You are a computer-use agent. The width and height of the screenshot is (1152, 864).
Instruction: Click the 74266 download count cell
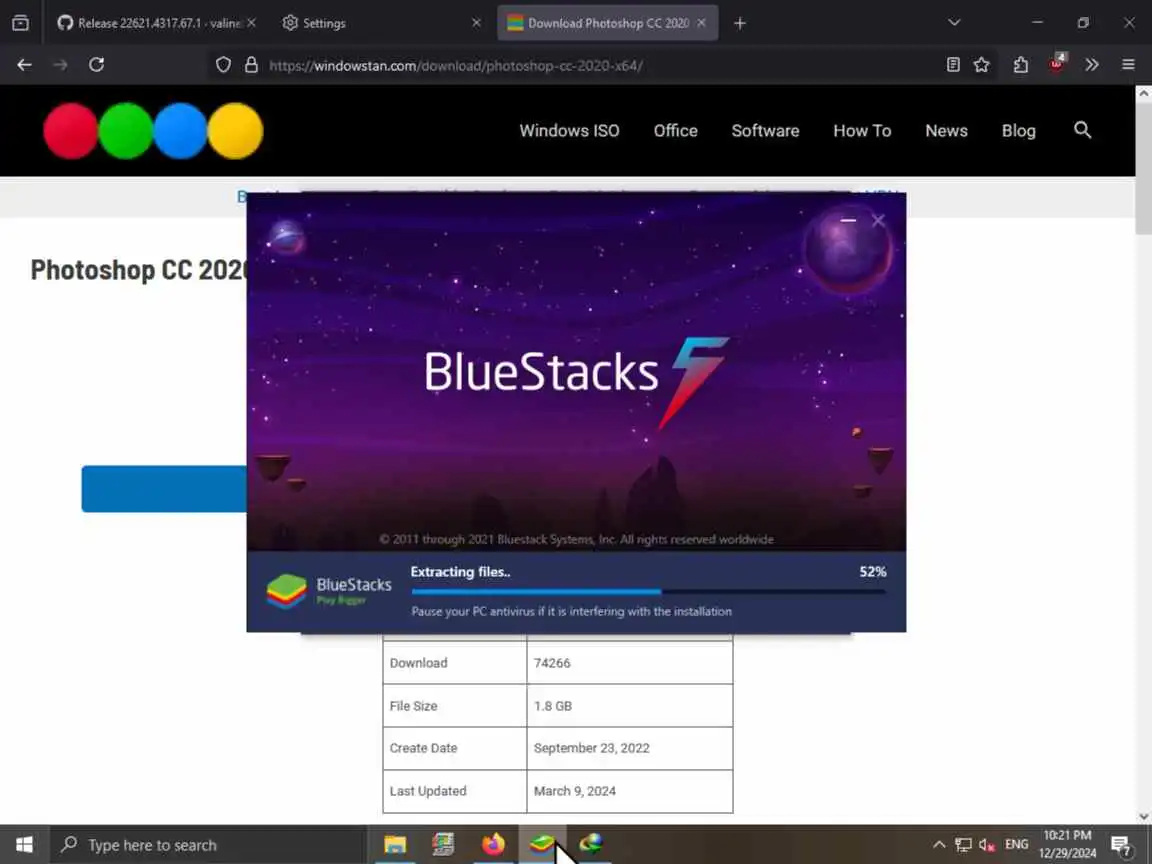click(x=630, y=663)
